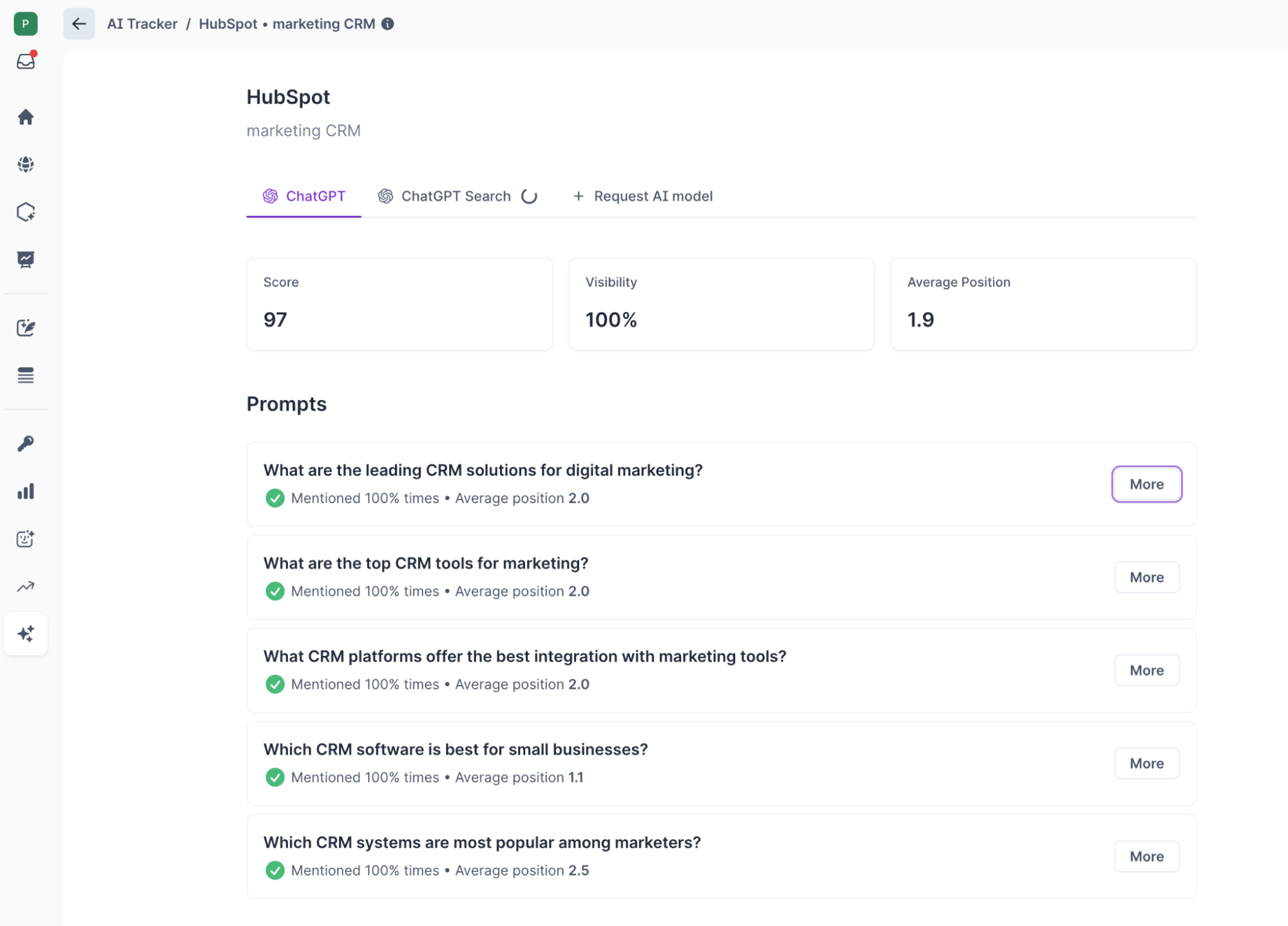Image resolution: width=1288 pixels, height=926 pixels.
Task: Click the presentation chart sidebar icon
Action: pyautogui.click(x=26, y=259)
